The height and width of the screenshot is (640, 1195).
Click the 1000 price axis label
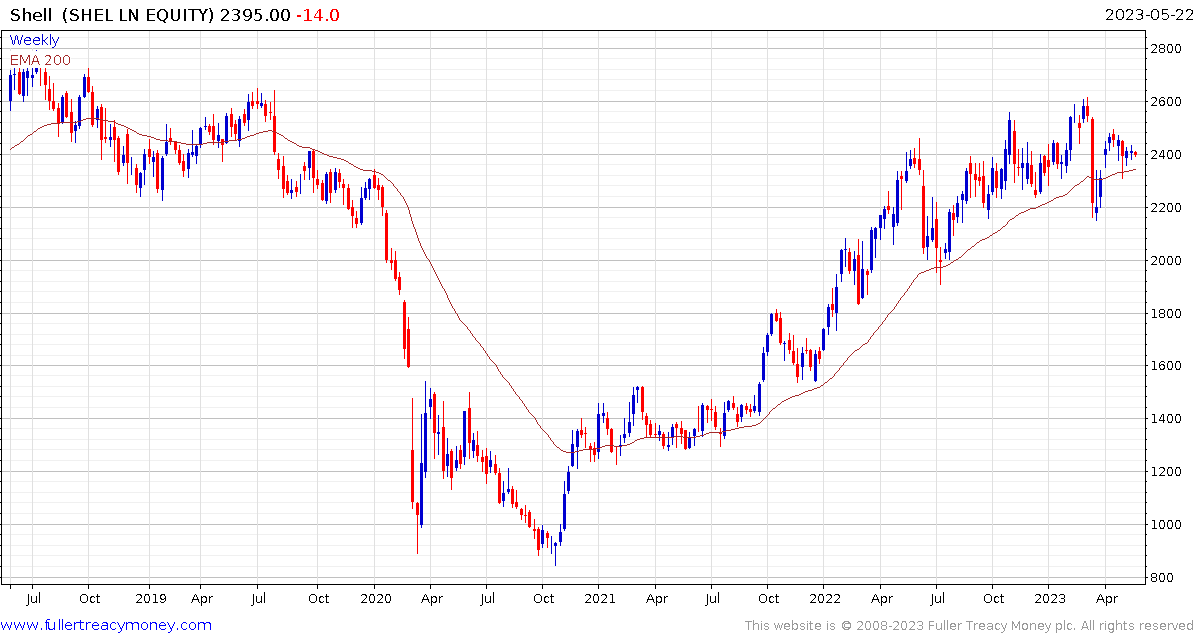(1168, 524)
